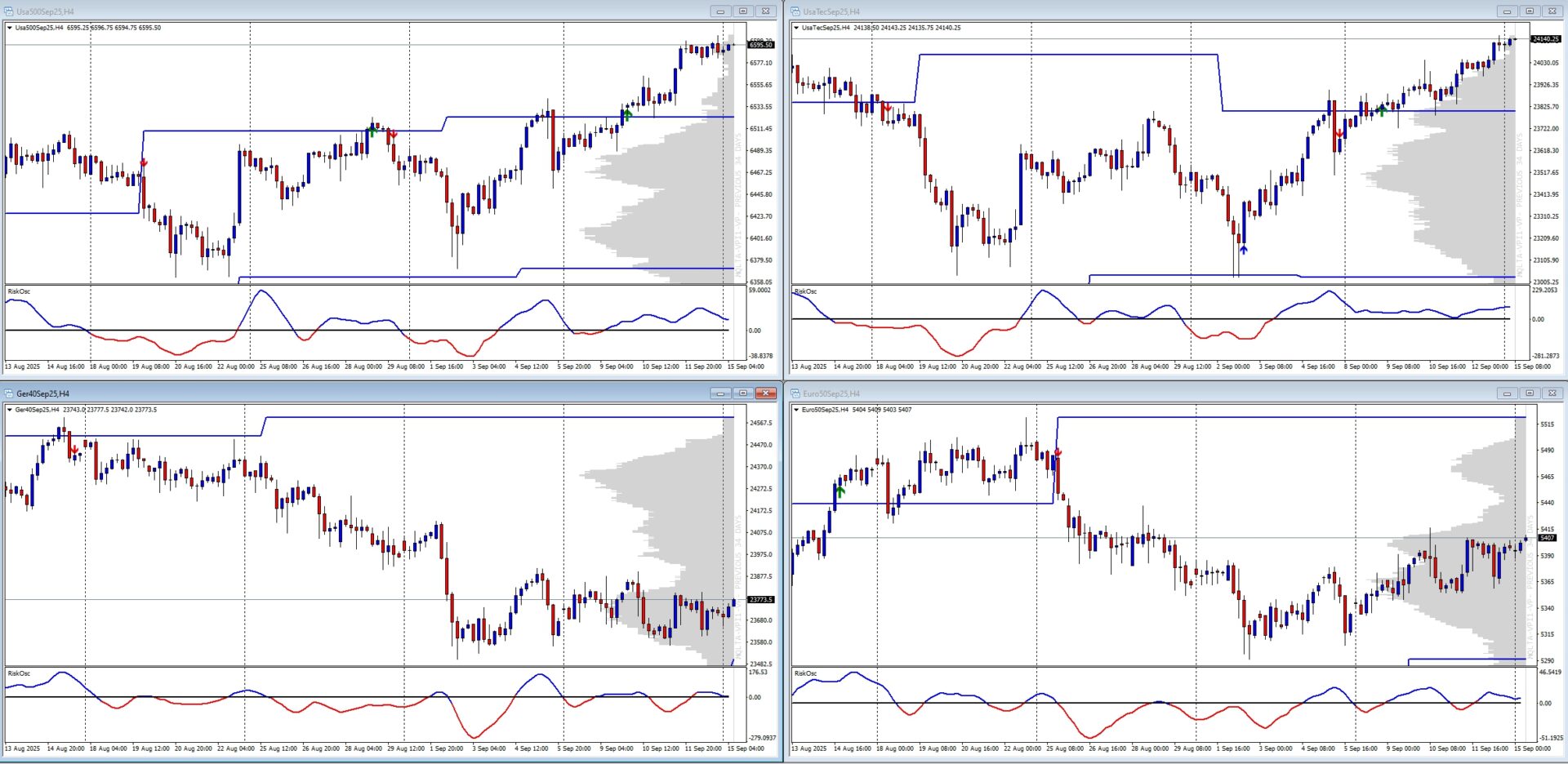
Task: Activate the Euro50Sep25,H4 window title bar
Action: point(1143,393)
